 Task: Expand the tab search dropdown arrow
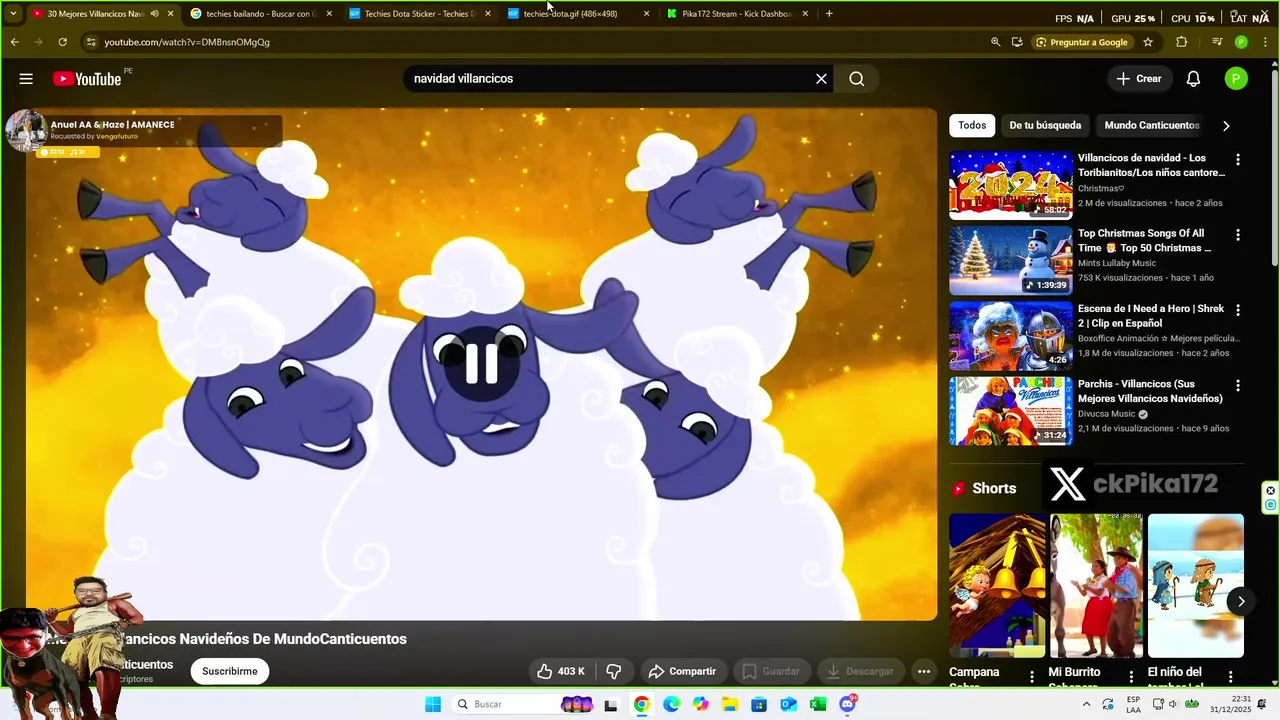pyautogui.click(x=13, y=14)
